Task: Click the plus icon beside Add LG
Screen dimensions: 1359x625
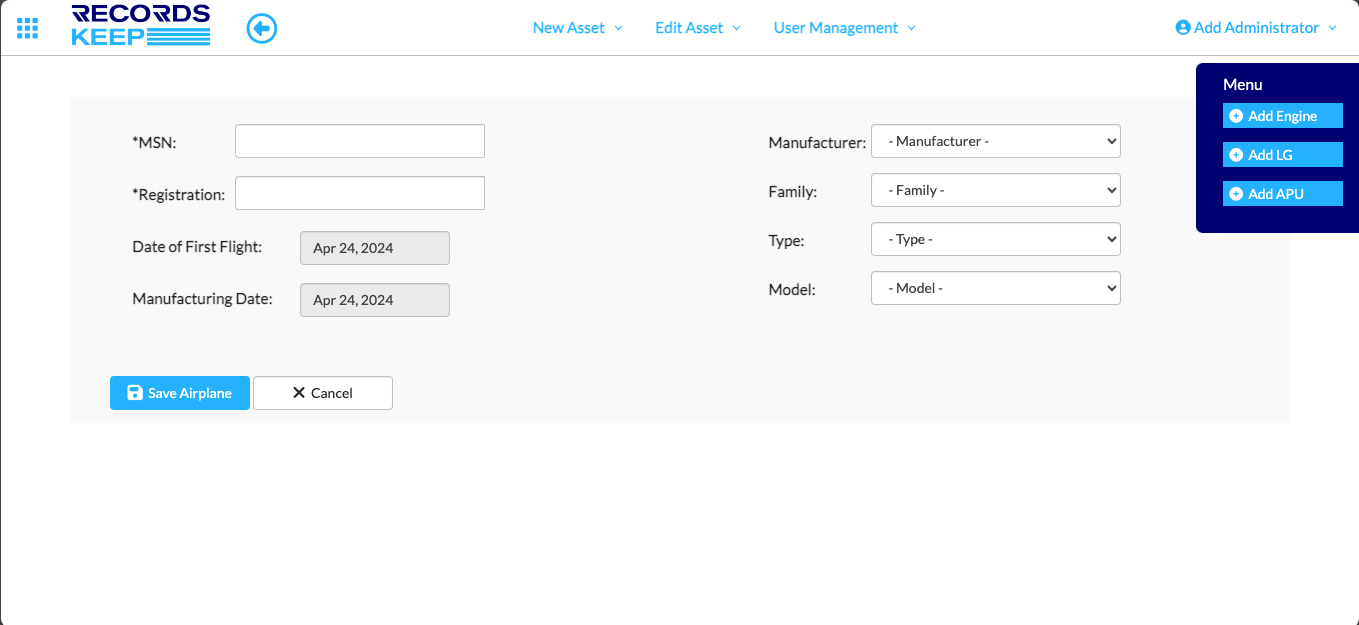Action: (1236, 155)
